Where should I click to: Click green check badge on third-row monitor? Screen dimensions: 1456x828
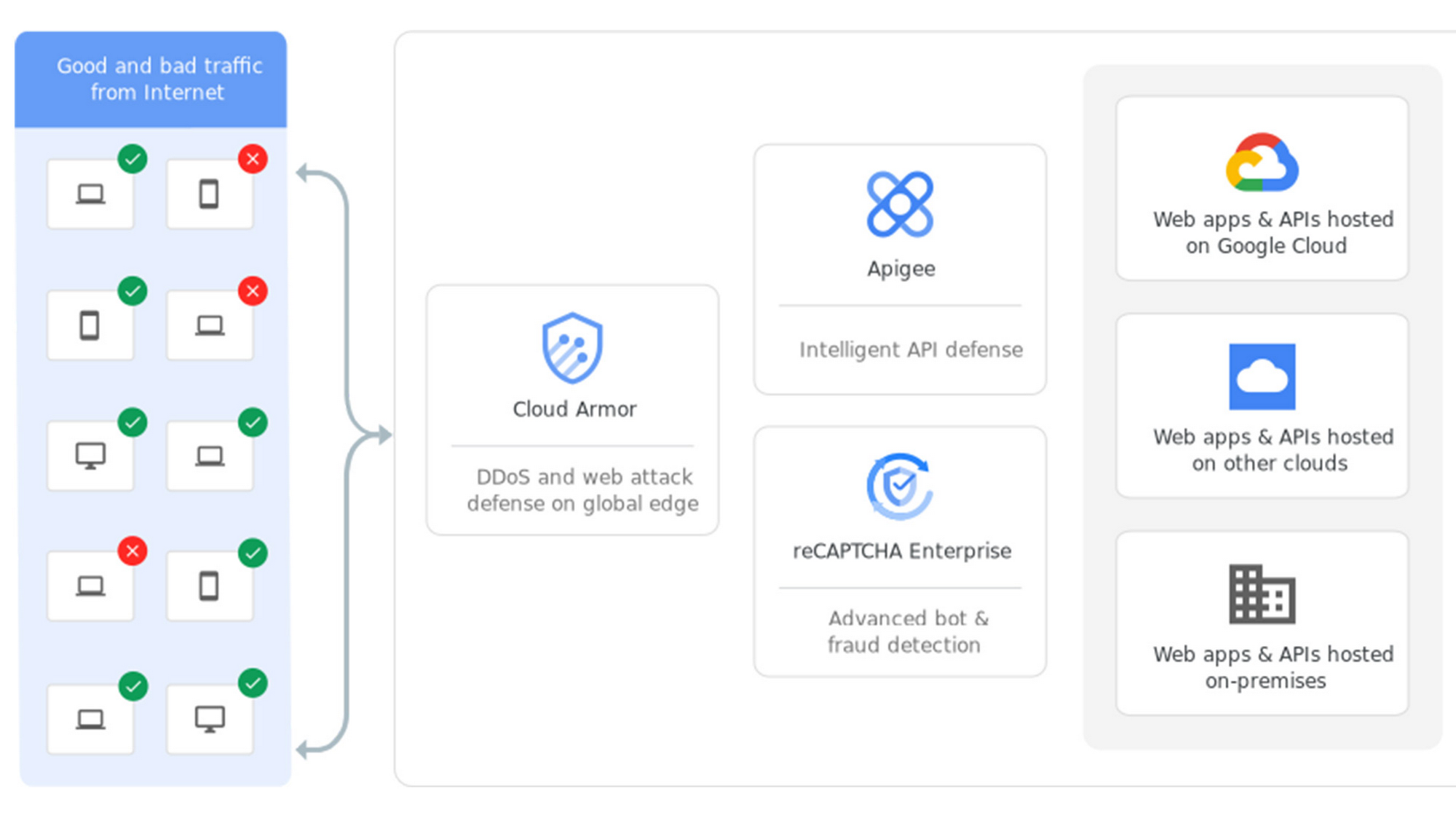[132, 422]
